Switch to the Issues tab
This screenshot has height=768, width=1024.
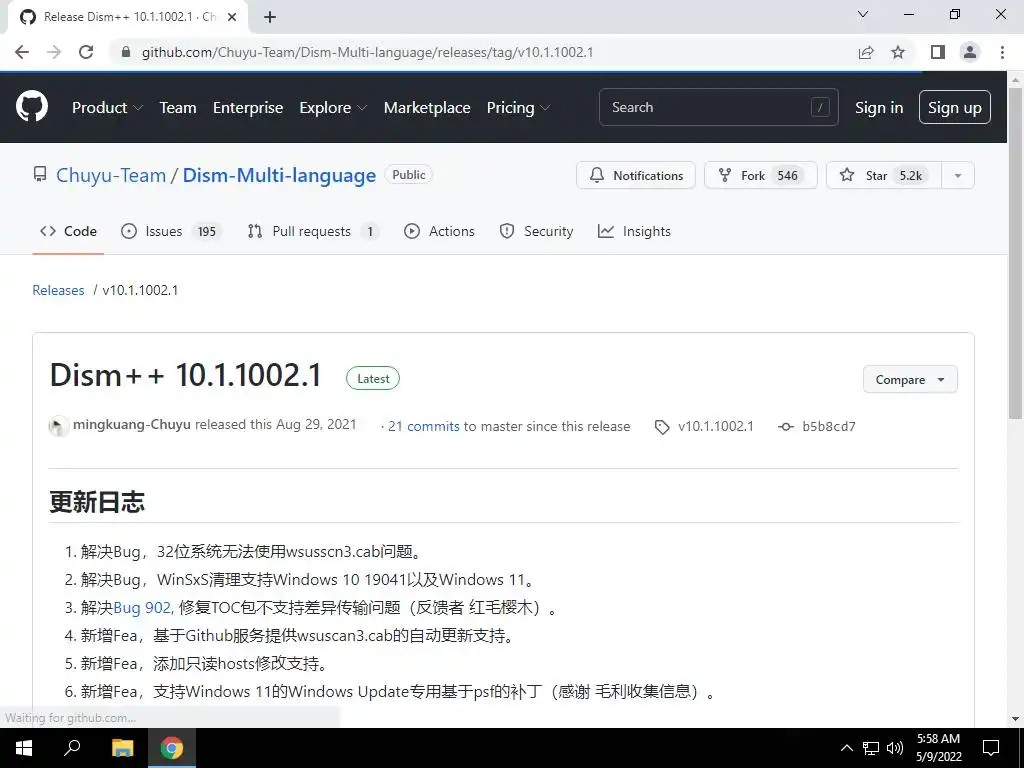point(172,231)
